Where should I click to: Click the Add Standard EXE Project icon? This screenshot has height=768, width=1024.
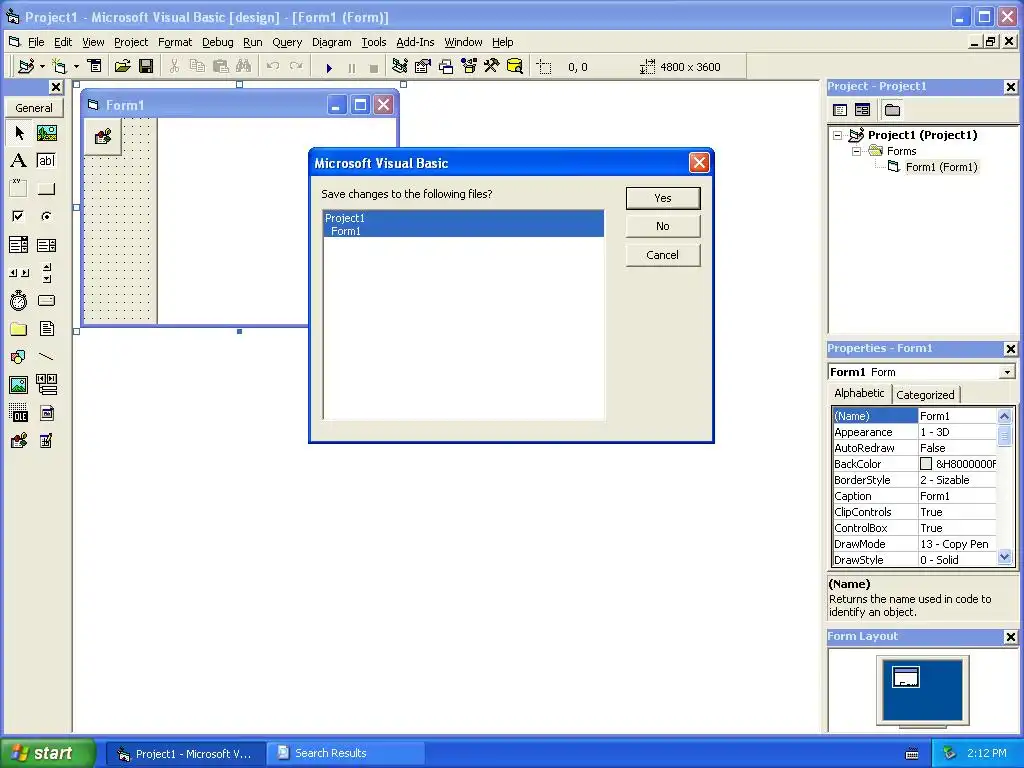coord(26,67)
